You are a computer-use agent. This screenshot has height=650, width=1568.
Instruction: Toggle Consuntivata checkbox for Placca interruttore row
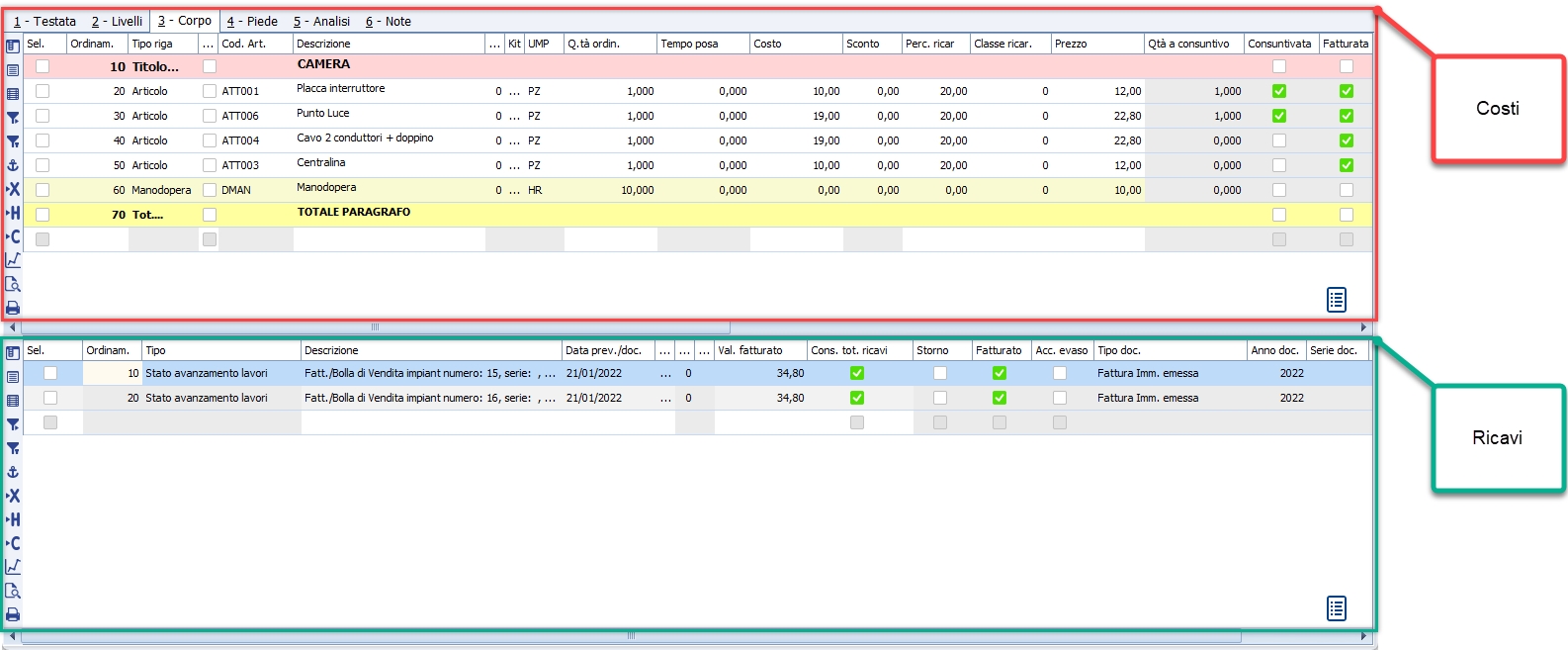coord(1279,91)
